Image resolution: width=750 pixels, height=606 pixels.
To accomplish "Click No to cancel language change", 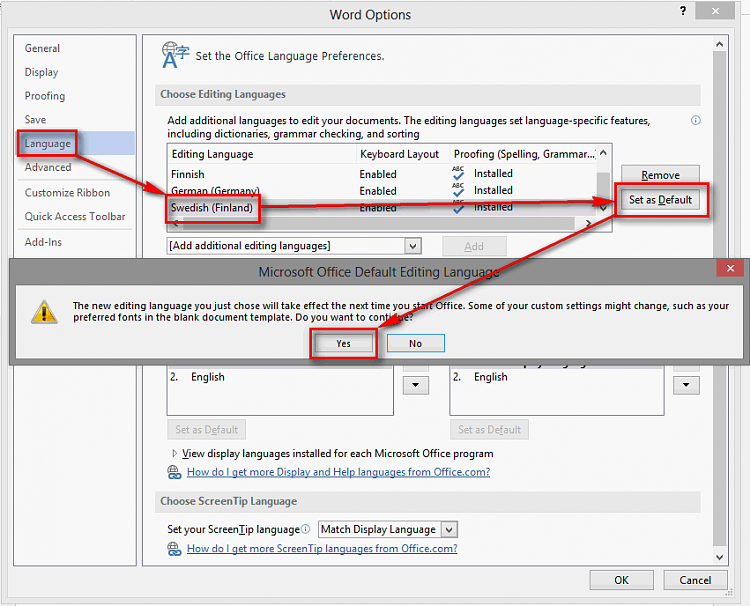I will click(x=416, y=343).
